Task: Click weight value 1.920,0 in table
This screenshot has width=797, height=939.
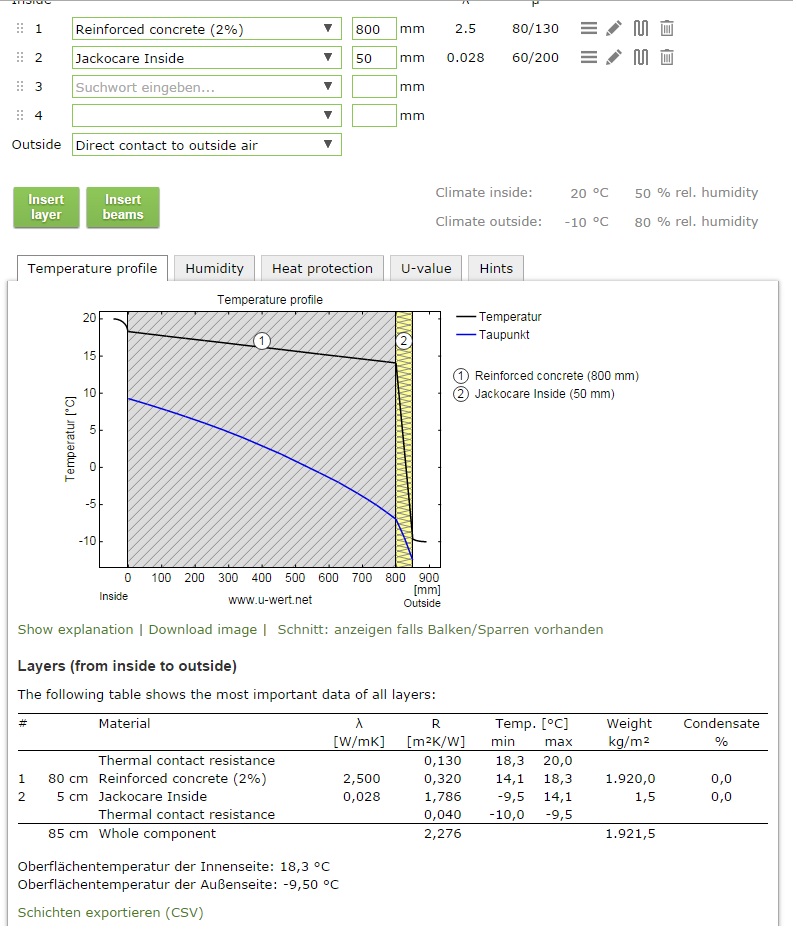Action: pos(630,779)
